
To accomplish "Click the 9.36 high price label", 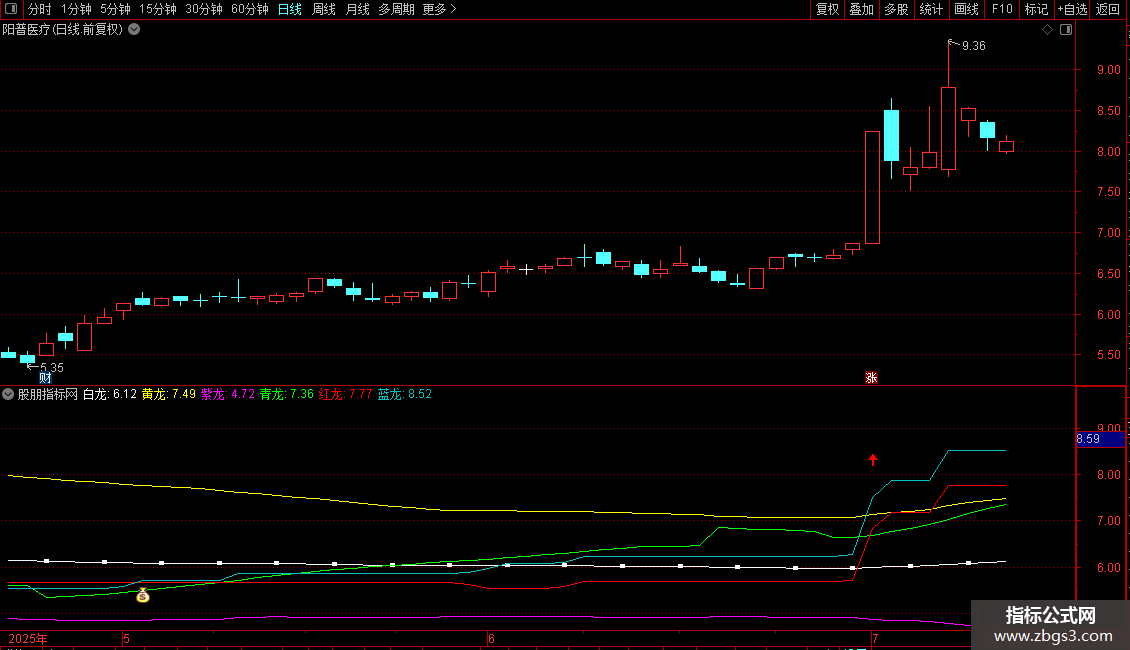I will click(974, 46).
